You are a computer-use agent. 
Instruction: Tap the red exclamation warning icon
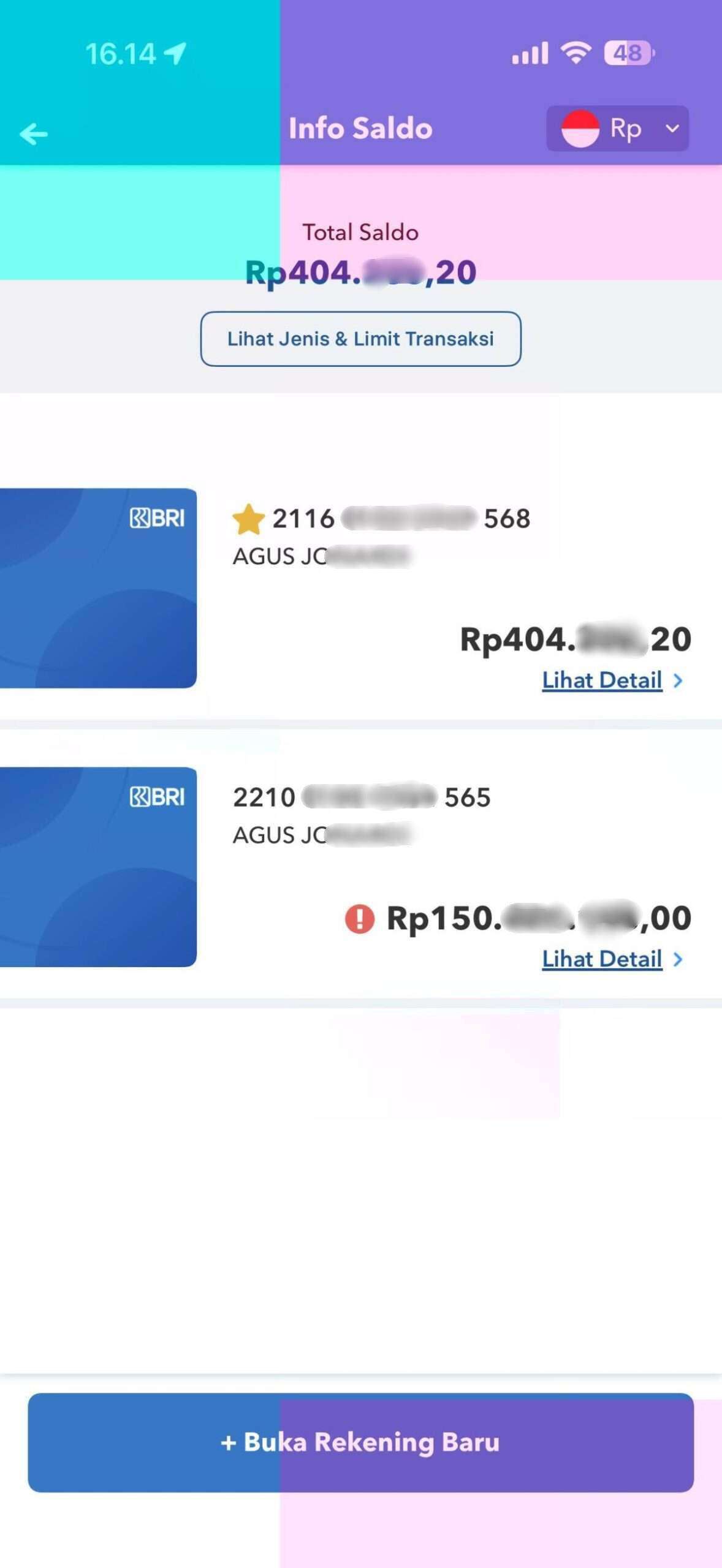[360, 919]
